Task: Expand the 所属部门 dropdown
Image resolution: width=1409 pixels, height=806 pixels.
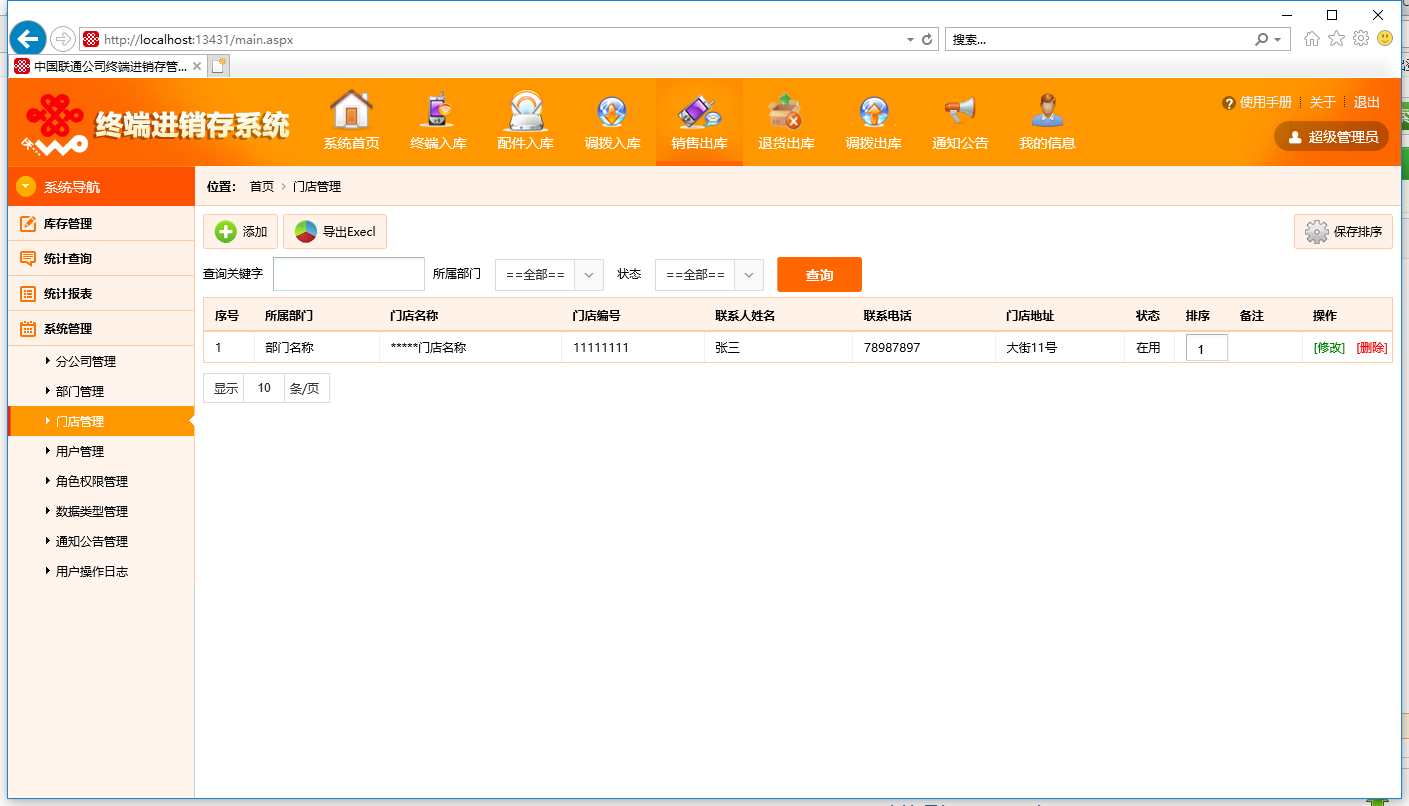Action: coord(549,275)
